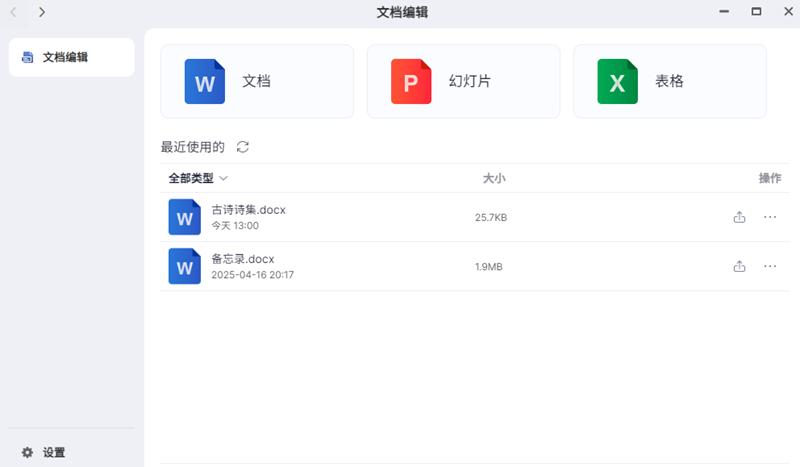Maximize the 文档编辑 window
The image size is (800, 467).
click(757, 11)
